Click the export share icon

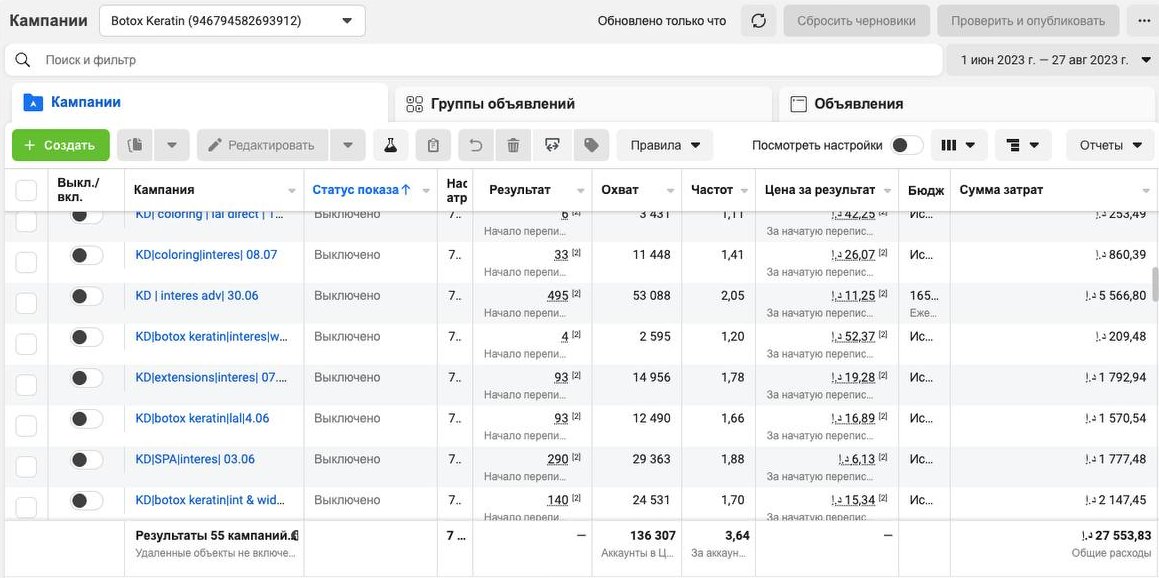552,145
